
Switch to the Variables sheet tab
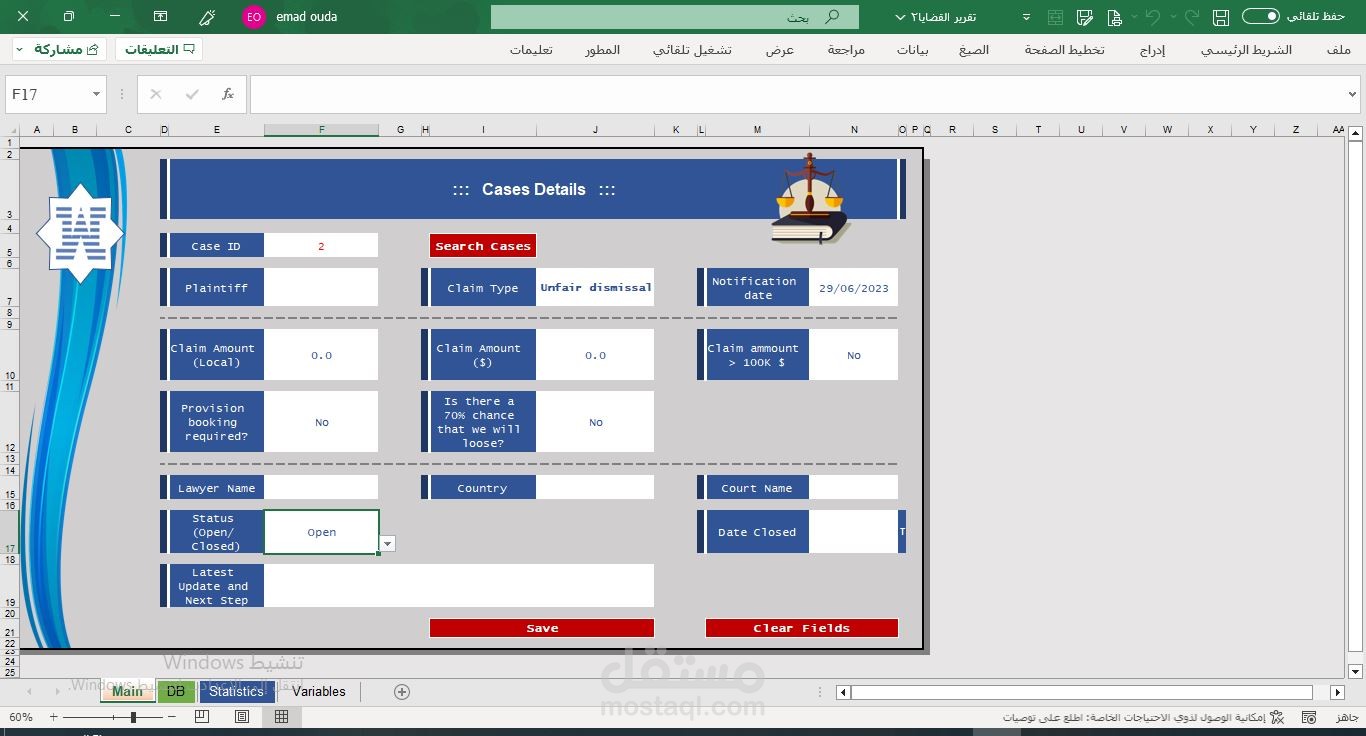(319, 691)
